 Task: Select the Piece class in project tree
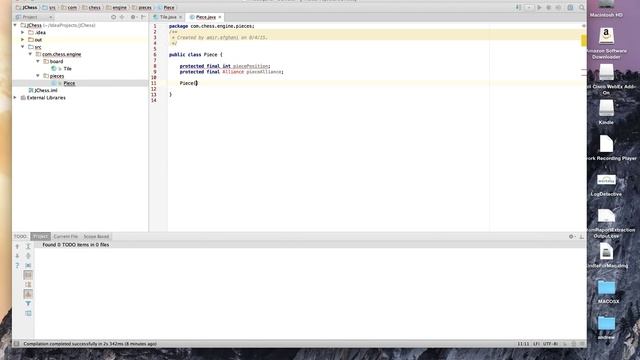click(x=69, y=83)
